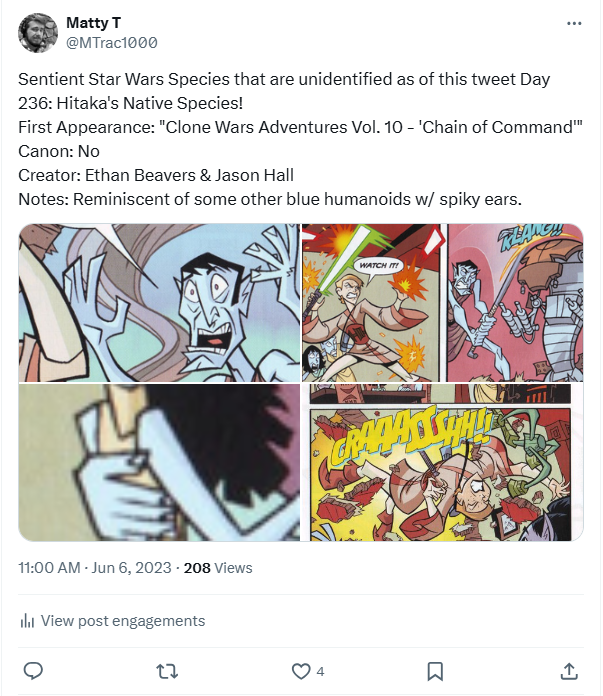Like the tweet with the heart icon
The width and height of the screenshot is (603, 696).
pos(301,671)
